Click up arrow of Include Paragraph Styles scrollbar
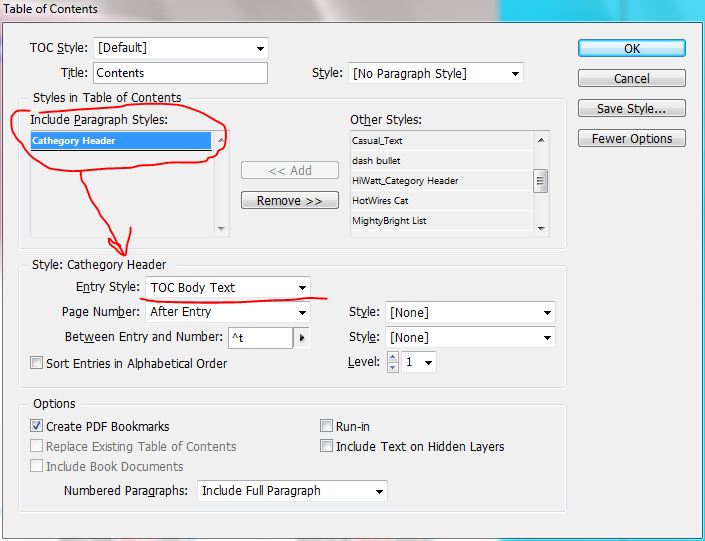Screen dimensions: 705x541 pyautogui.click(x=221, y=140)
